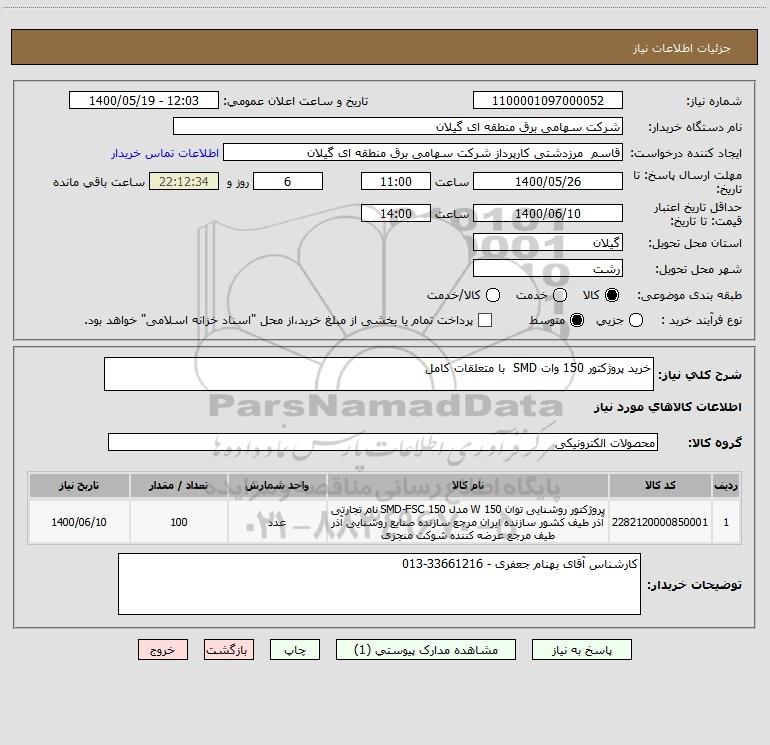Open the اطلاعات تماس خریدار link
Viewport: 770px width, 745px height.
[165, 153]
